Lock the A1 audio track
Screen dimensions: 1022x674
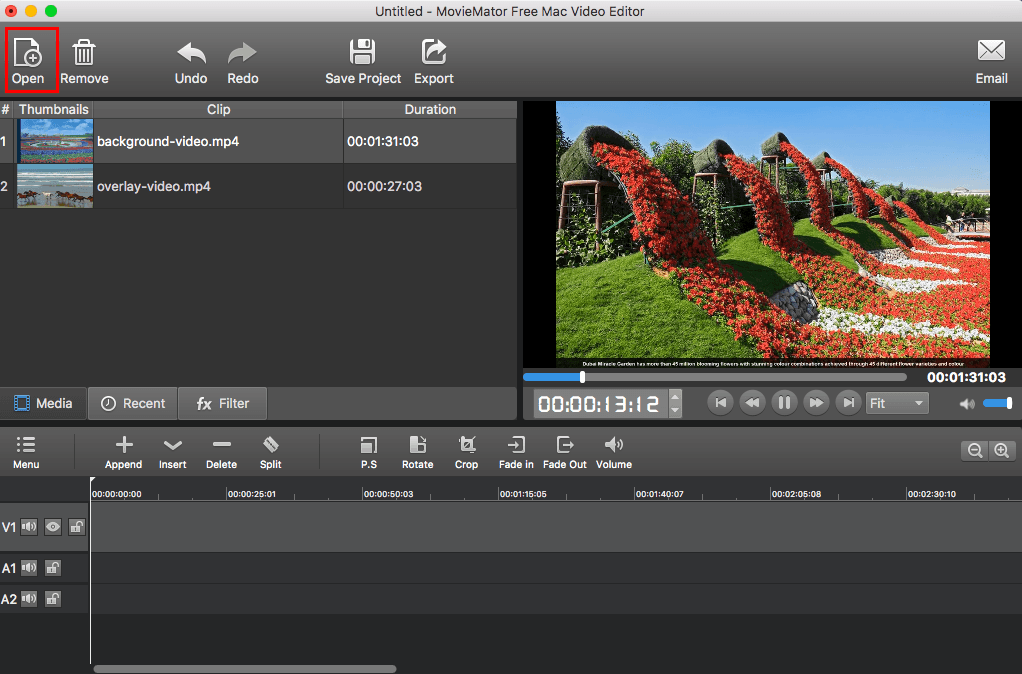click(x=52, y=567)
